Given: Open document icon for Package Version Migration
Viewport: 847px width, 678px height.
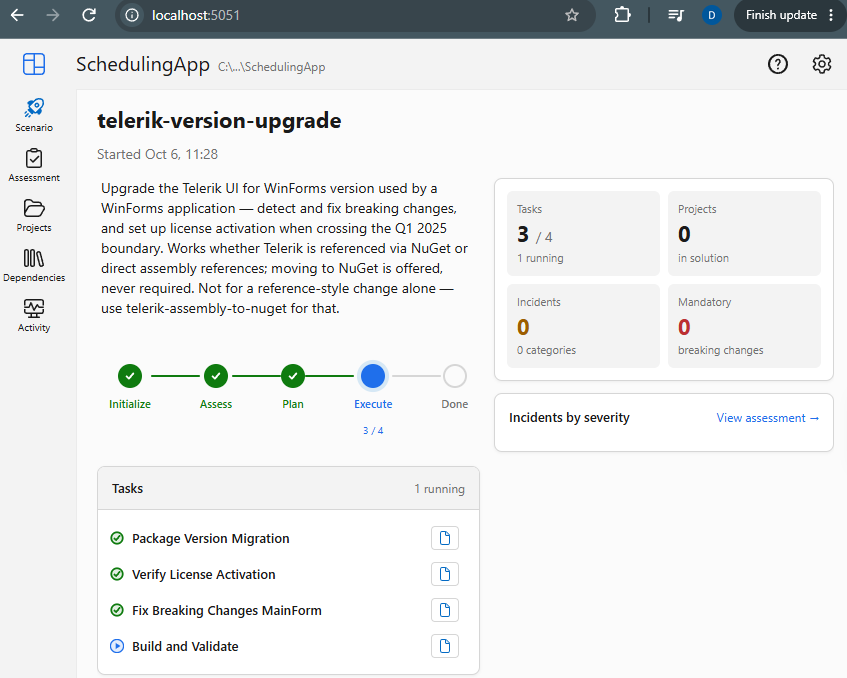Looking at the screenshot, I should point(445,538).
